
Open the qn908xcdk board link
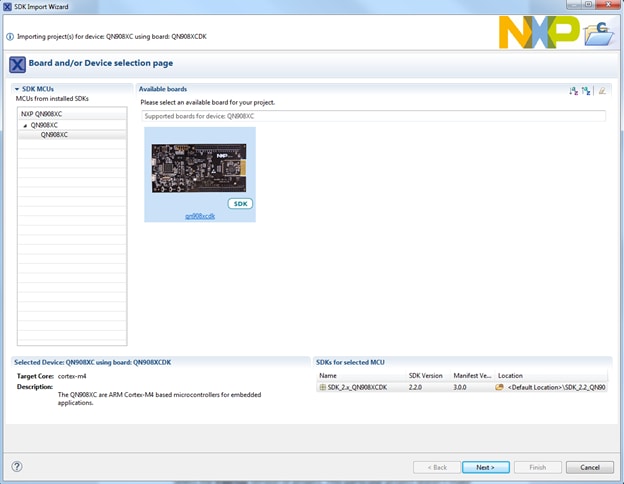click(200, 215)
